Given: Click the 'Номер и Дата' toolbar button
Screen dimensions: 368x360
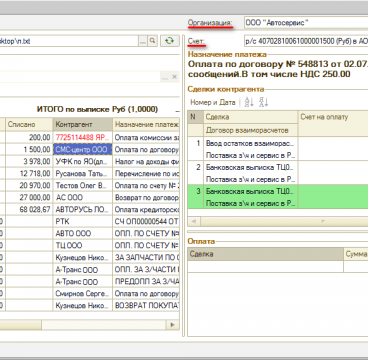Looking at the screenshot, I should tap(213, 102).
